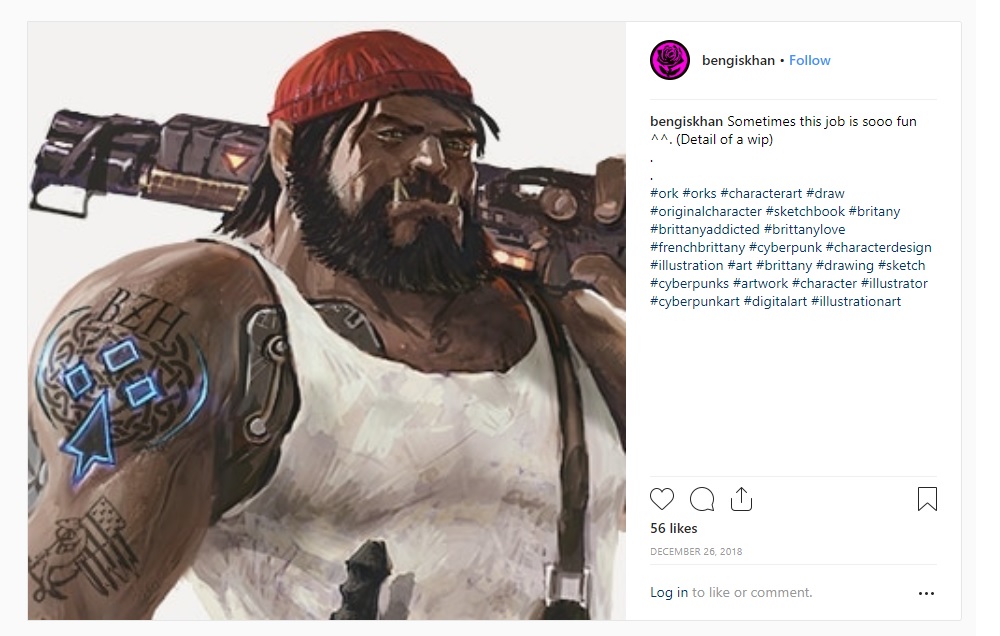Open the #originalcharacter hashtag
This screenshot has height=636, width=1000.
[x=705, y=211]
